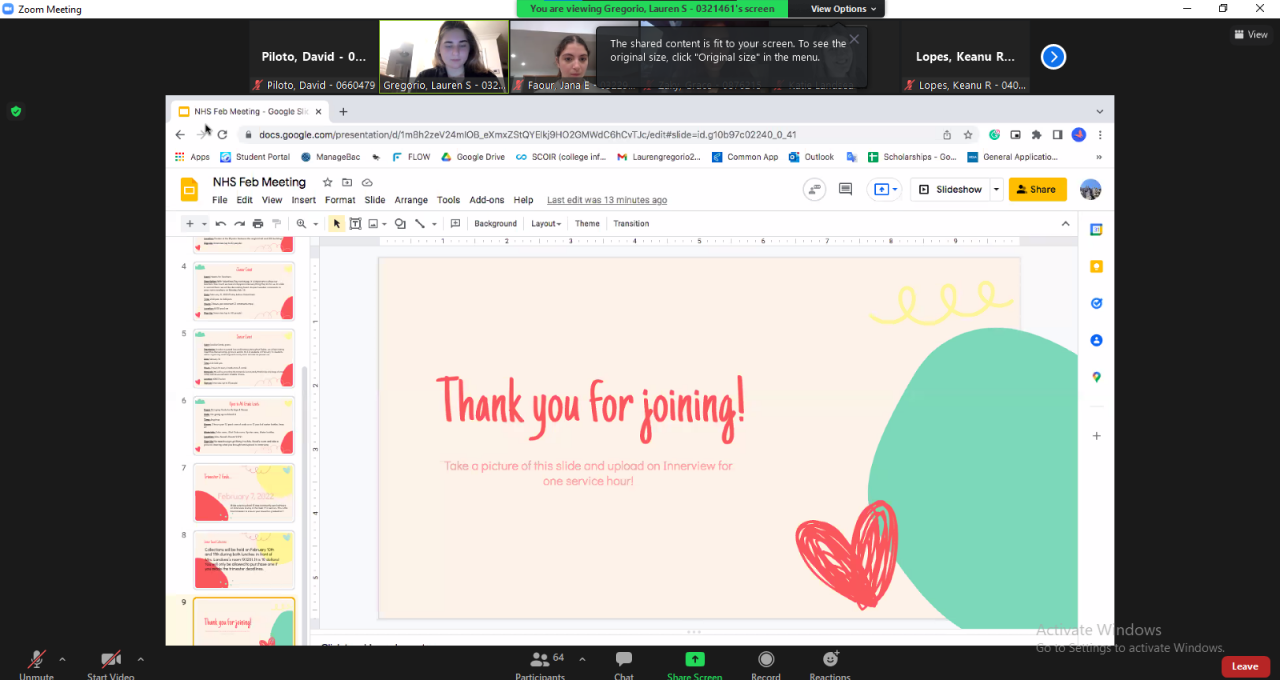
Task: Toggle the Record button in Zoom
Action: click(x=766, y=660)
